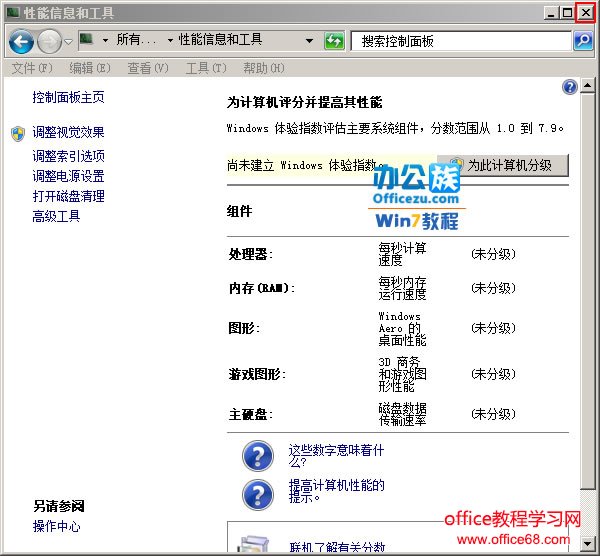Click 磁盘数据传输速率 description text

tap(402, 414)
